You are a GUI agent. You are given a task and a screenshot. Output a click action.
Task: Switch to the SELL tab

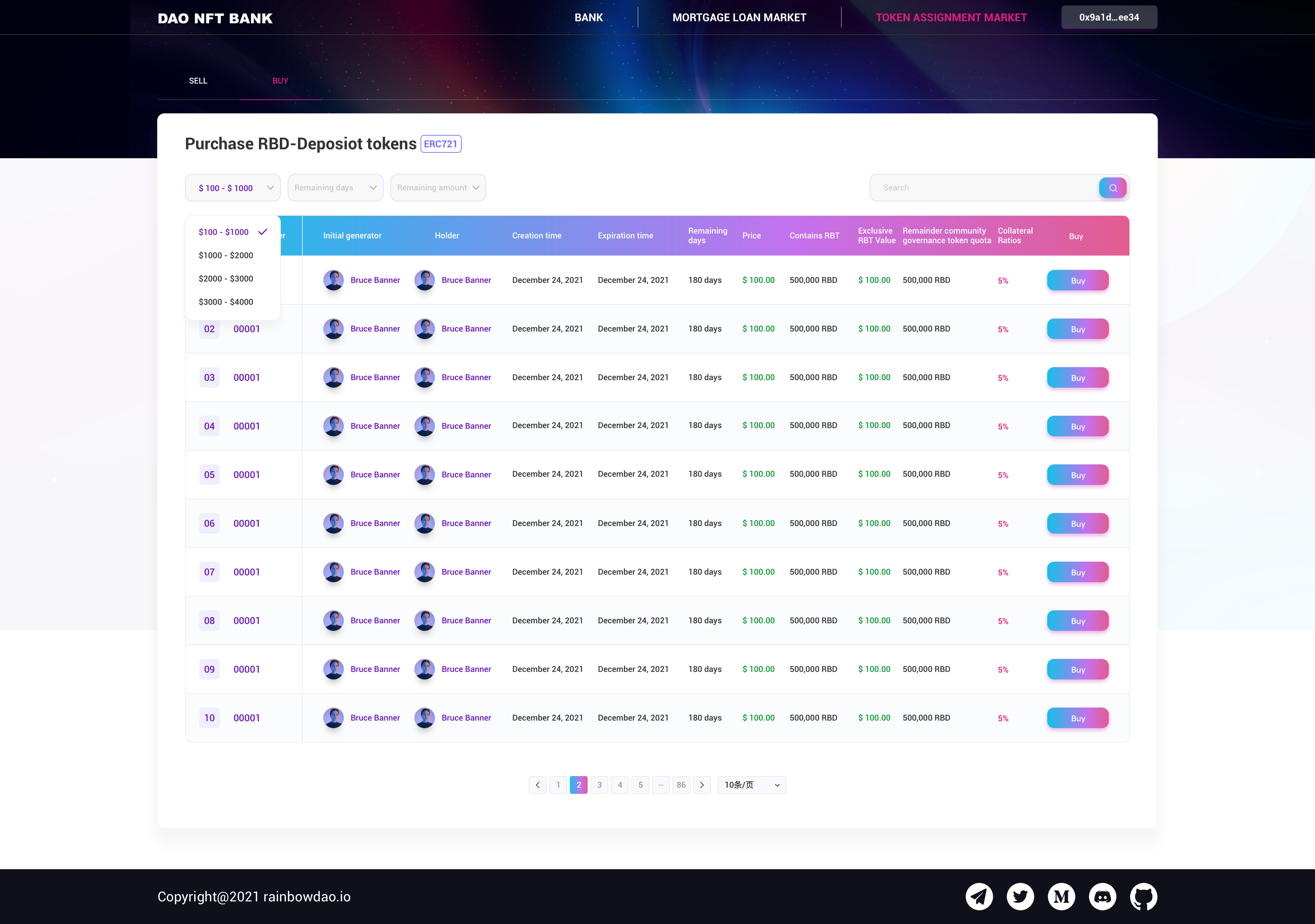(x=198, y=81)
